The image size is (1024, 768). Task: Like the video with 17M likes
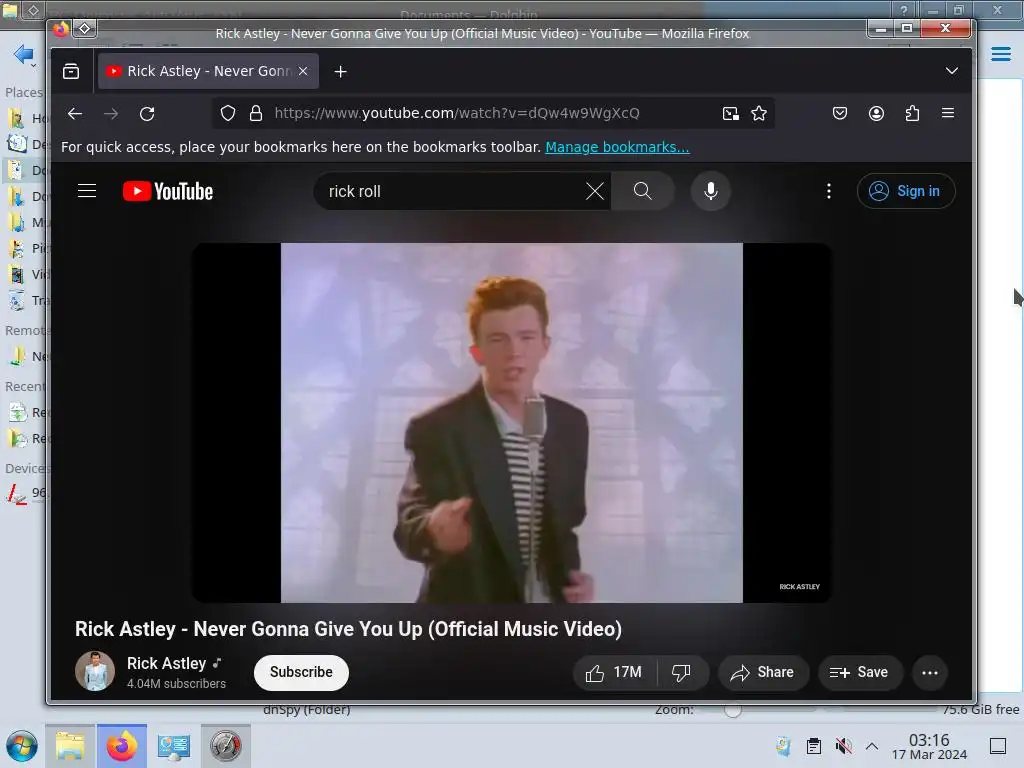tap(614, 672)
